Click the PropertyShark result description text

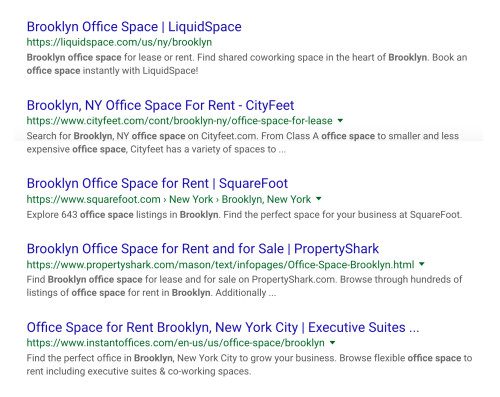[244, 286]
